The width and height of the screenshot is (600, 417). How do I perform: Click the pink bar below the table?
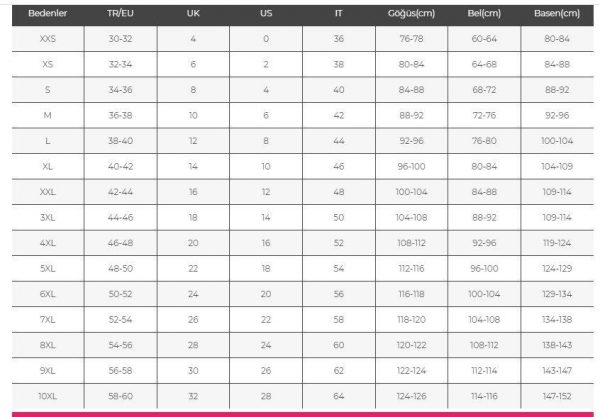coord(303,414)
